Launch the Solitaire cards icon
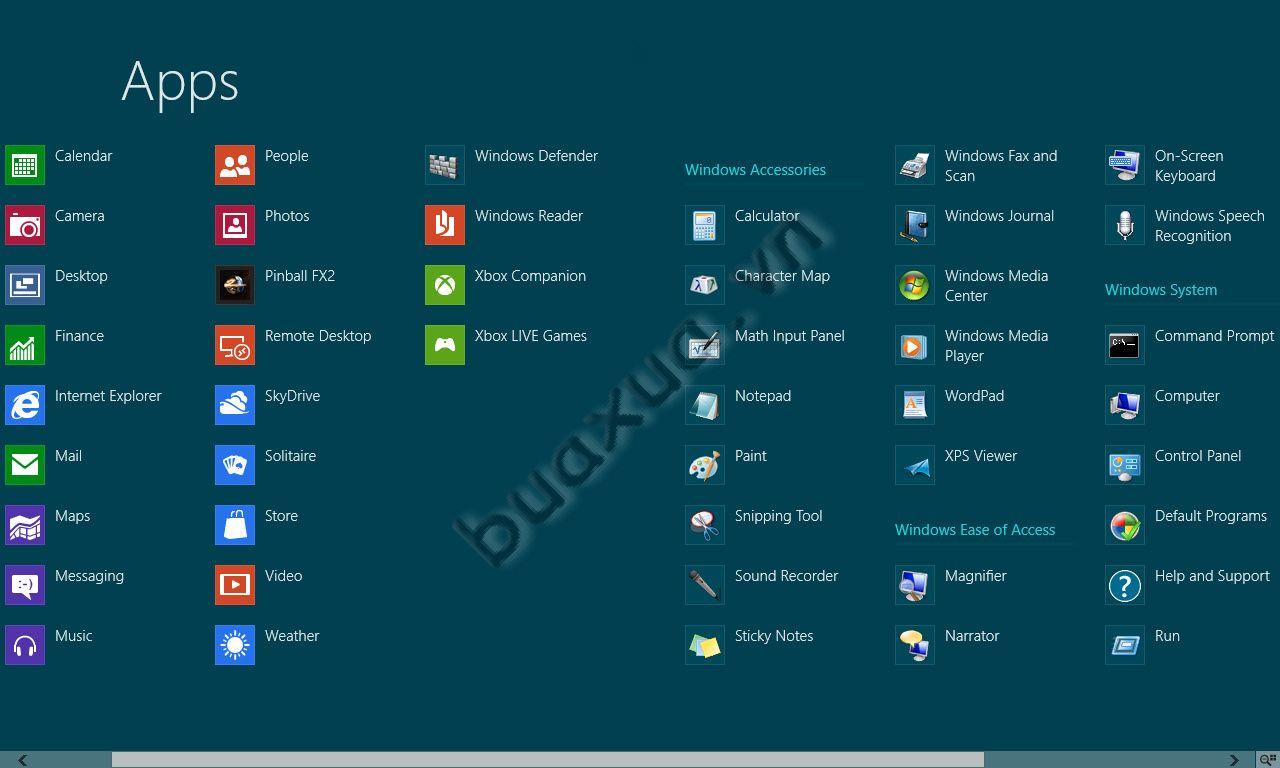The width and height of the screenshot is (1280, 768). pos(235,465)
